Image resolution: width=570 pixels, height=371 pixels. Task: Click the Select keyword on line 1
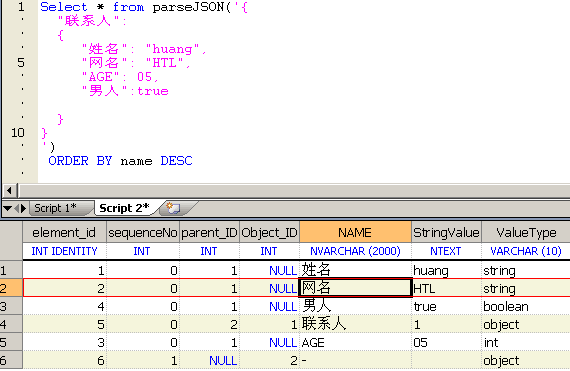[64, 7]
